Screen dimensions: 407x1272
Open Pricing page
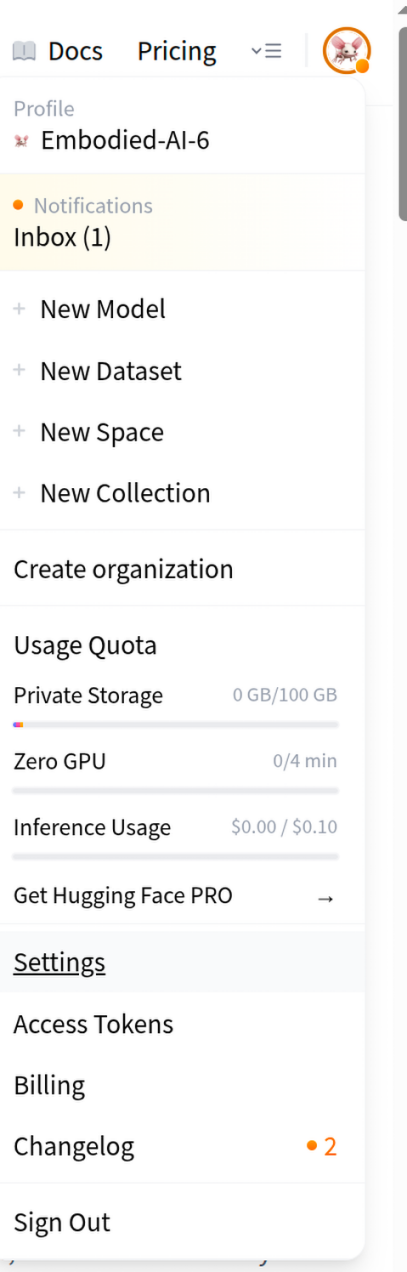[177, 50]
